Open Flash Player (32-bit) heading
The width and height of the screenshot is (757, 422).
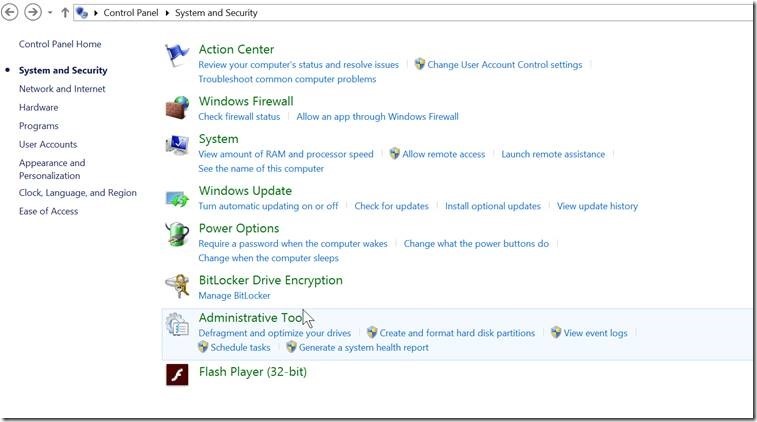tap(253, 372)
